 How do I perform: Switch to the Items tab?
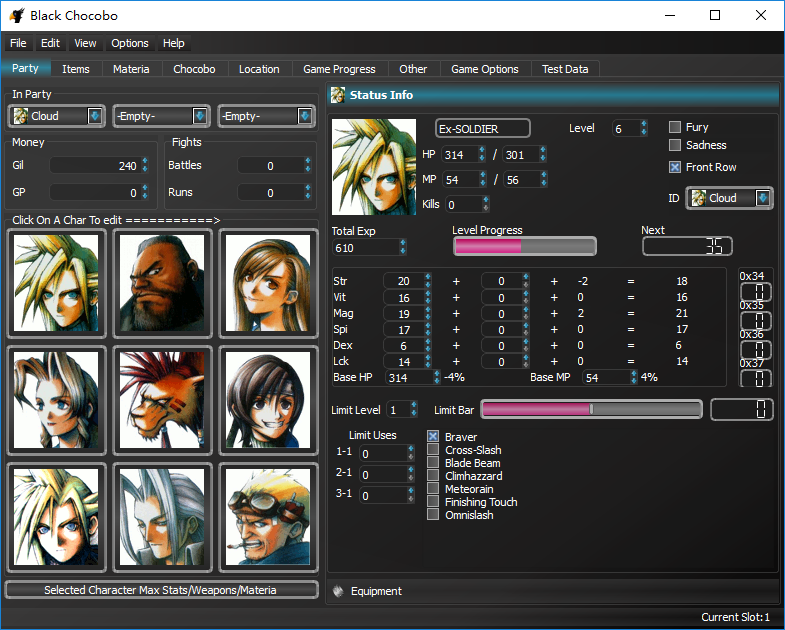[x=76, y=69]
